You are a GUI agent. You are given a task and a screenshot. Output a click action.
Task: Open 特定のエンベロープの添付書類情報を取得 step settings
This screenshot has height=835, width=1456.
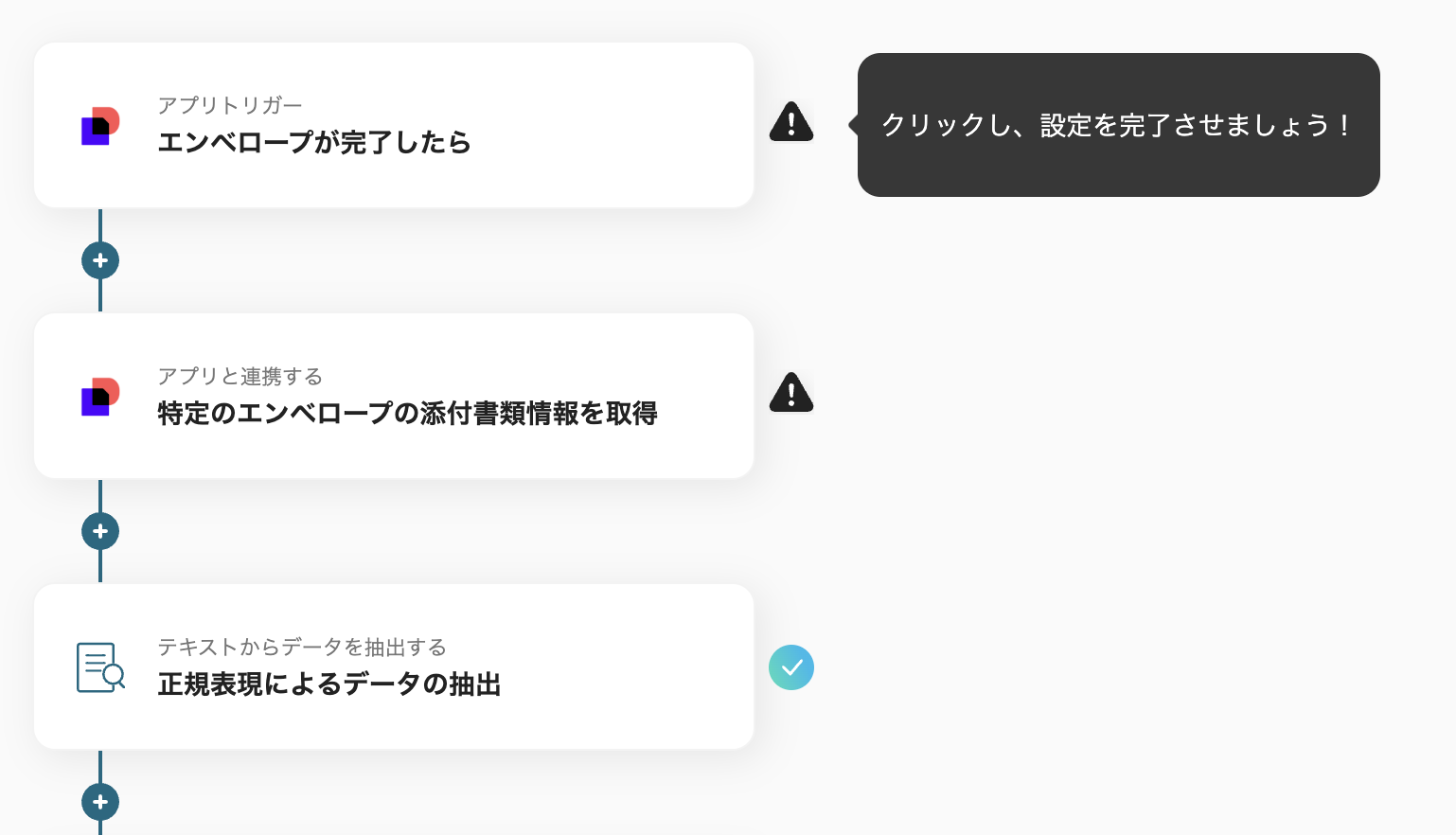pos(407,413)
